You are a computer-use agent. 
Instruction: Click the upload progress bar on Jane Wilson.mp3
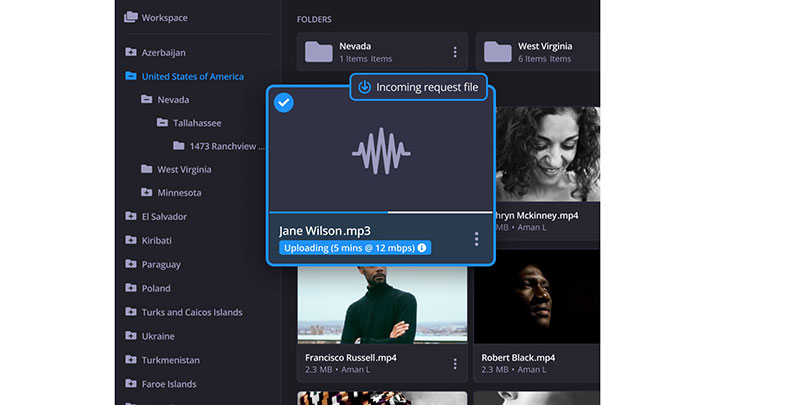coord(381,212)
